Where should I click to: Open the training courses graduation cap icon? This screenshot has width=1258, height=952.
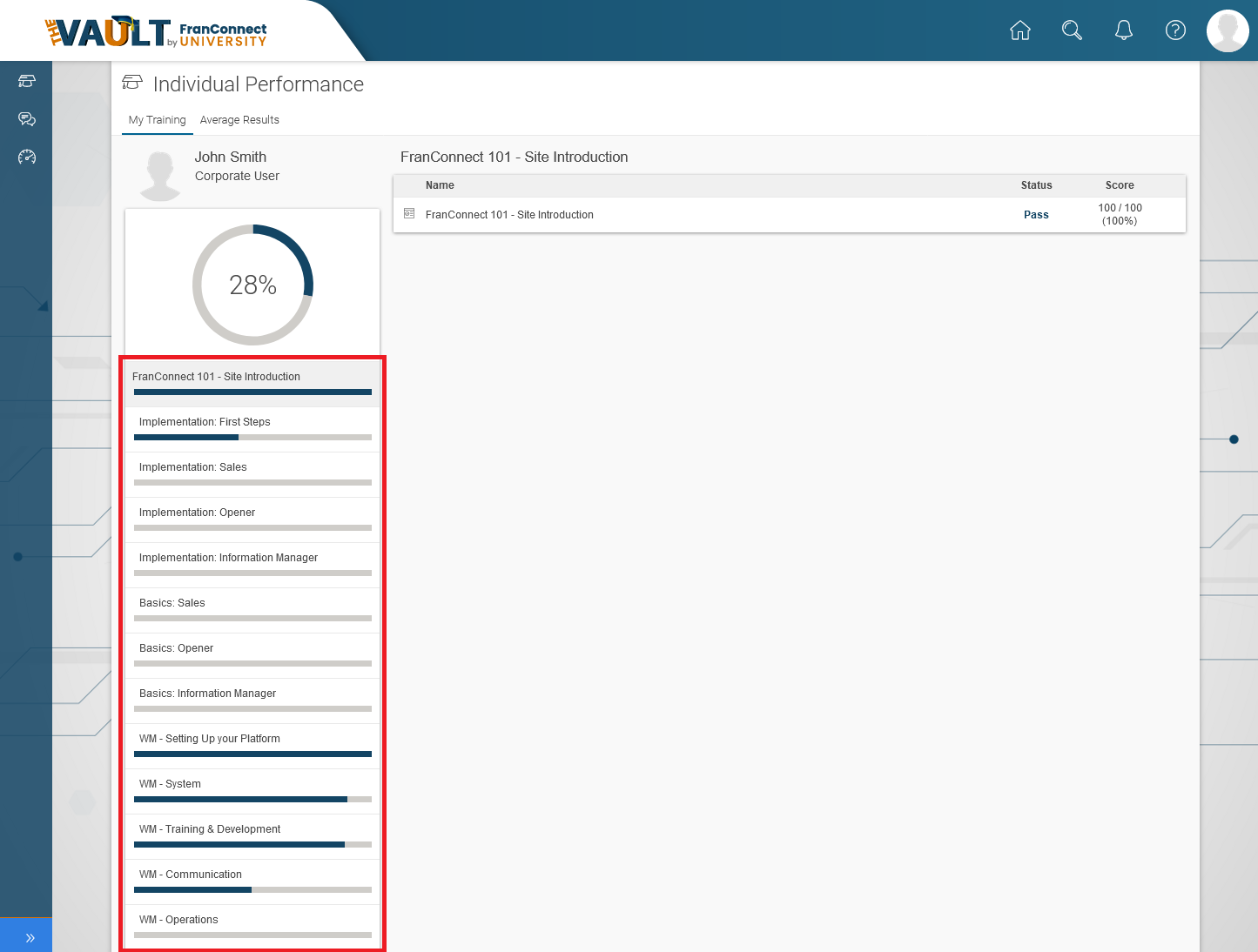(26, 80)
